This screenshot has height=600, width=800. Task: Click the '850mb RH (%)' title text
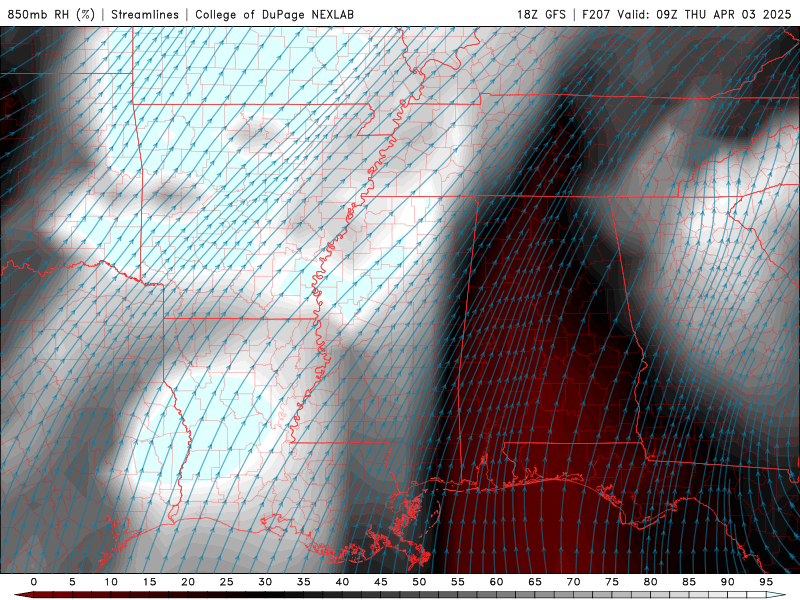click(51, 14)
